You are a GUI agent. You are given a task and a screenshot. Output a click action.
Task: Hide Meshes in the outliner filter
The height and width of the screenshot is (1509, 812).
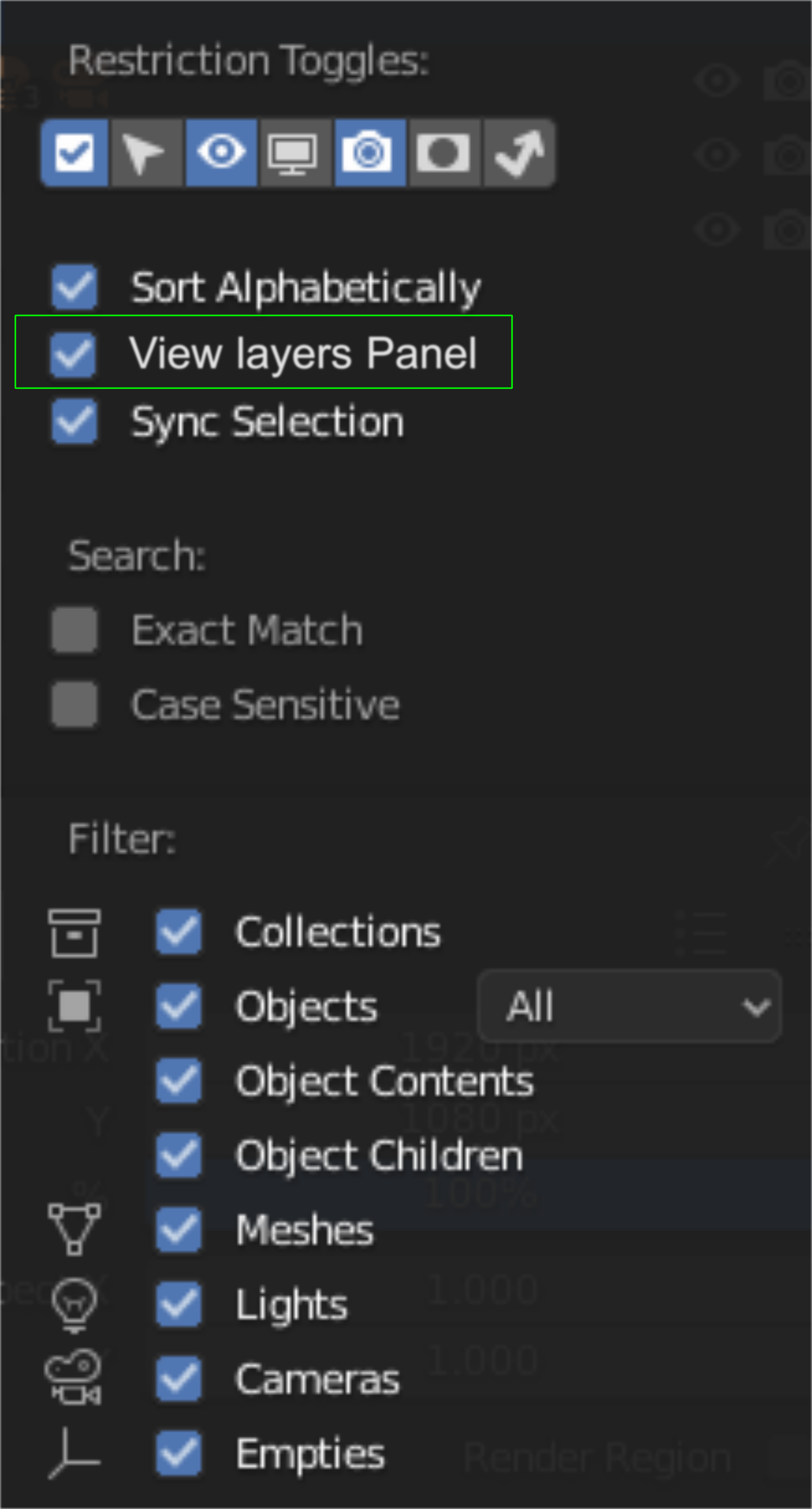179,1230
